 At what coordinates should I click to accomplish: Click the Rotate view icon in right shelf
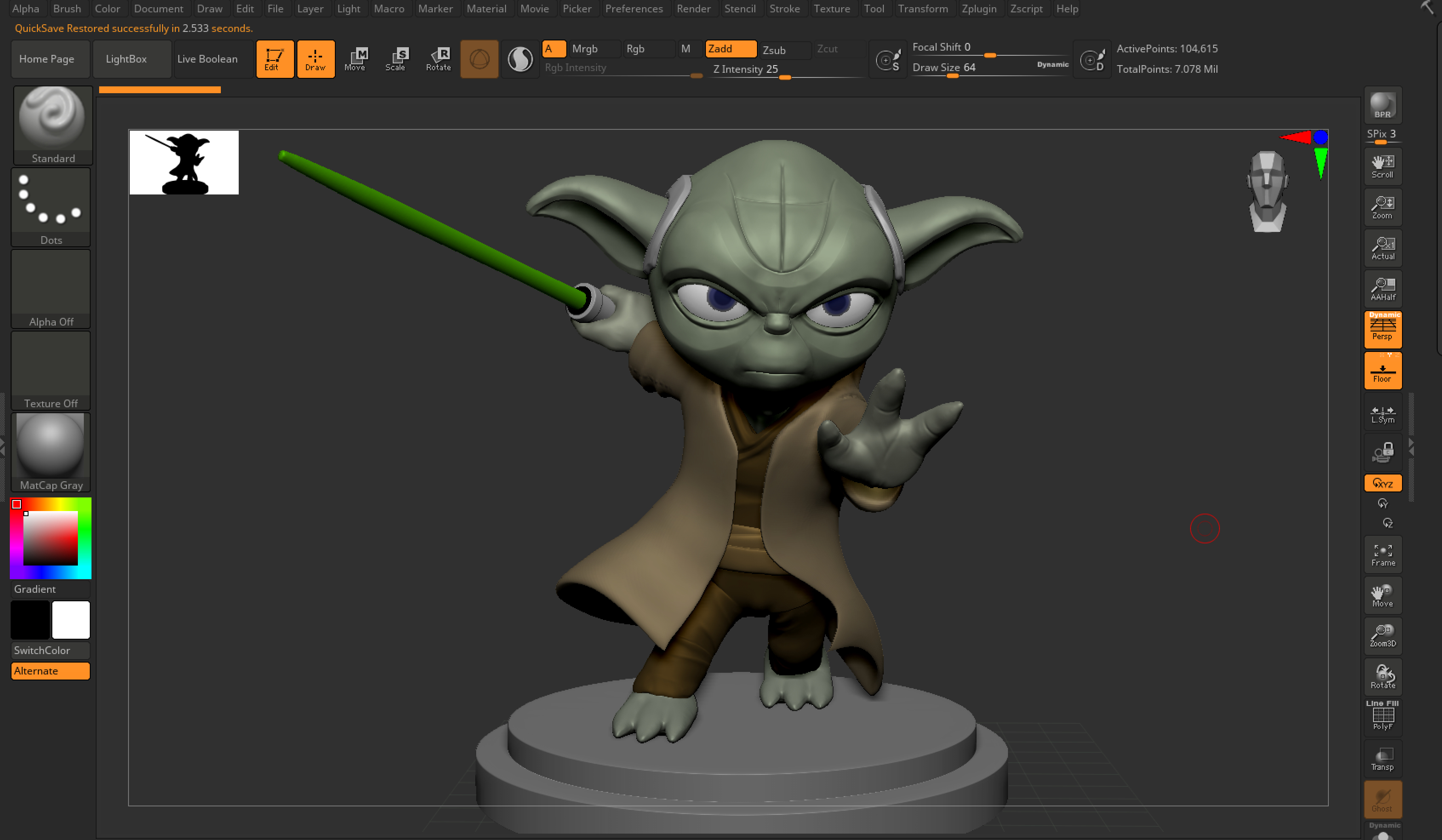click(x=1382, y=677)
